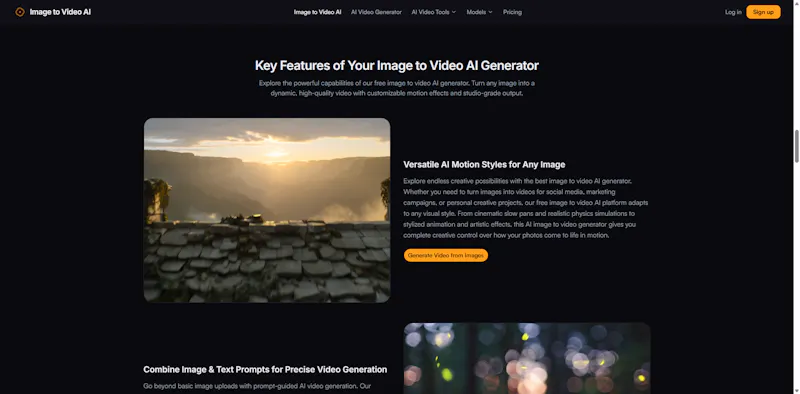The image size is (800, 394).
Task: Click the sunset canyon video thumbnail
Action: click(267, 210)
